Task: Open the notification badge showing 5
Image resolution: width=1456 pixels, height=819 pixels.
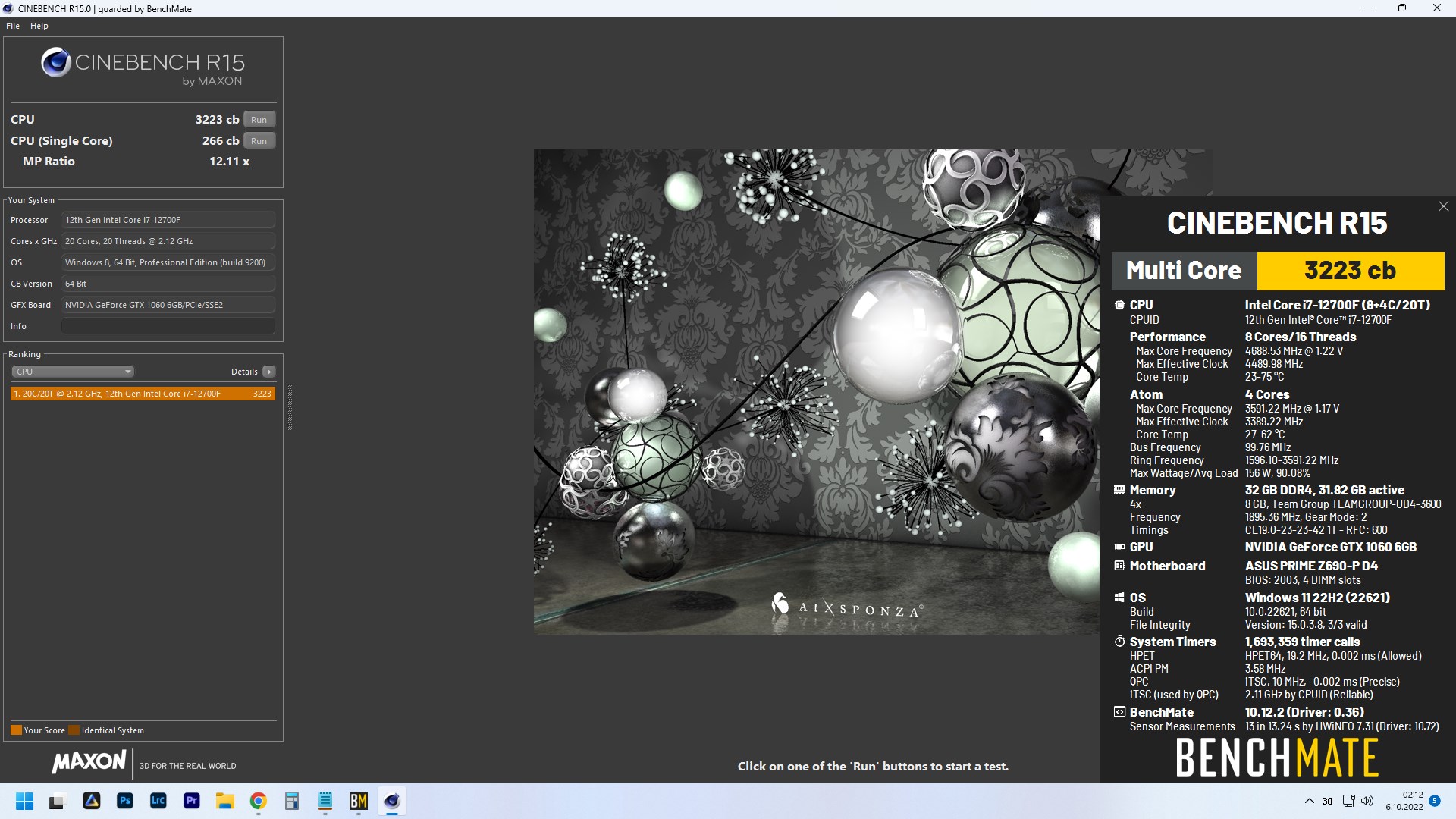Action: pyautogui.click(x=1435, y=801)
